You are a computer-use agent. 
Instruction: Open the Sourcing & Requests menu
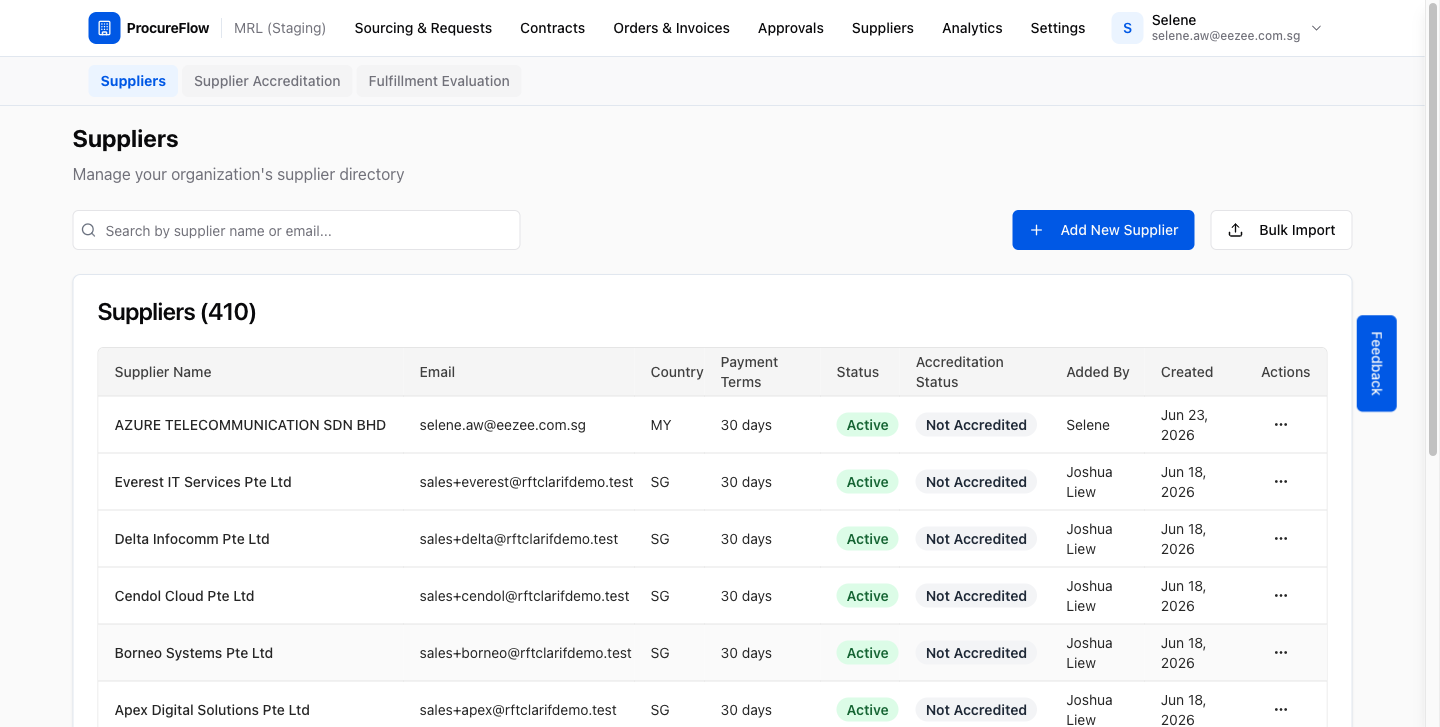423,28
